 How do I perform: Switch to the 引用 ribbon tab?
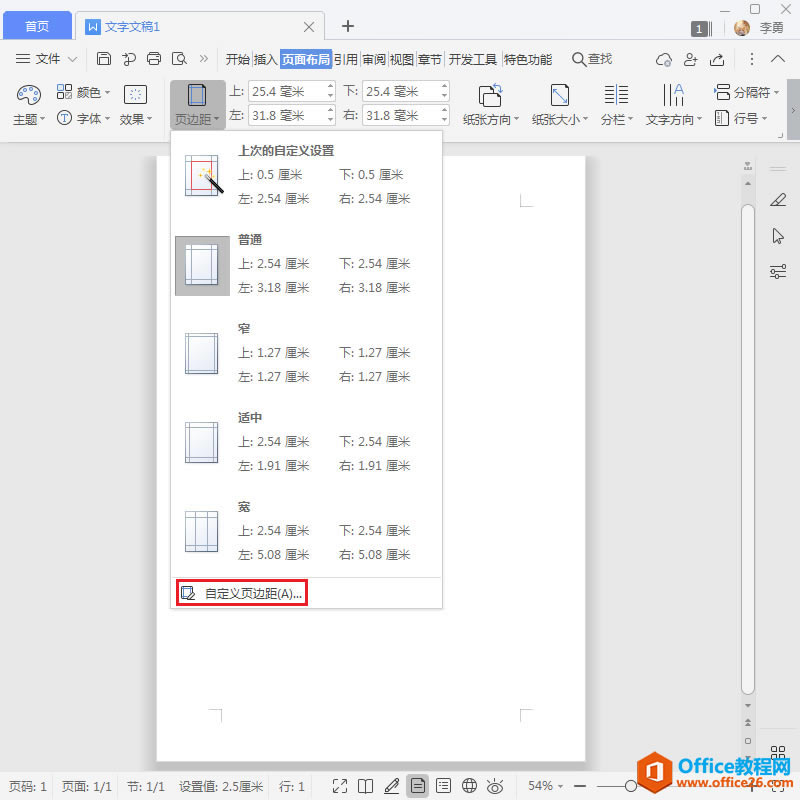[x=346, y=60]
